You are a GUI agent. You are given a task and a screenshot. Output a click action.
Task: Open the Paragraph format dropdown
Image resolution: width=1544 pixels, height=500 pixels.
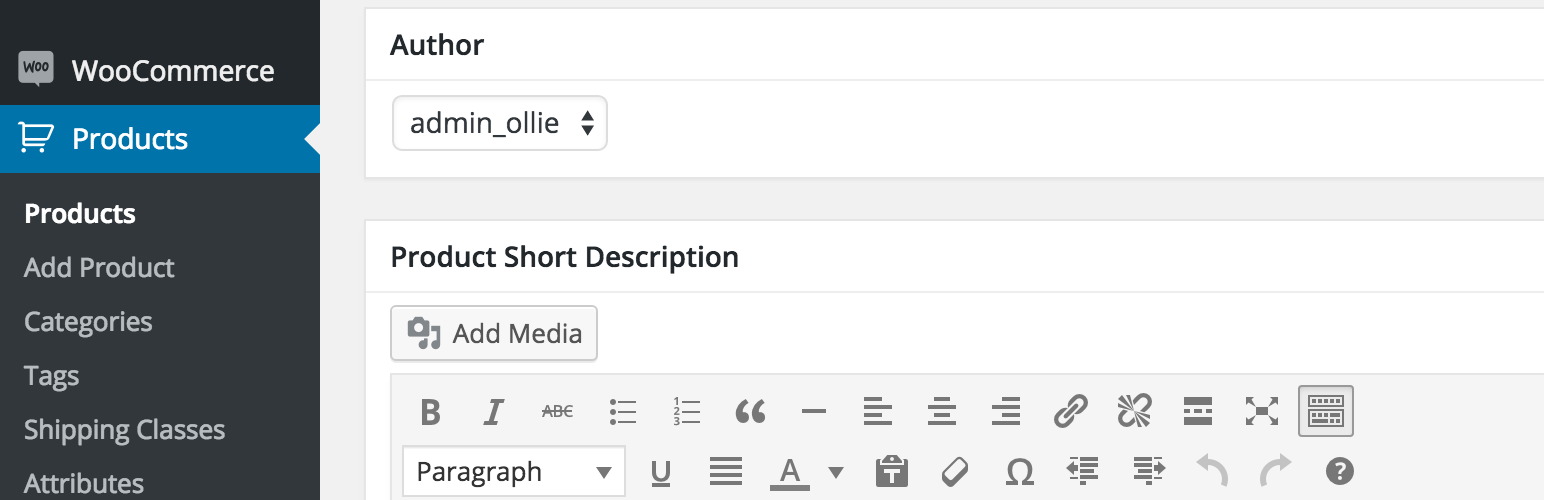[x=513, y=472]
